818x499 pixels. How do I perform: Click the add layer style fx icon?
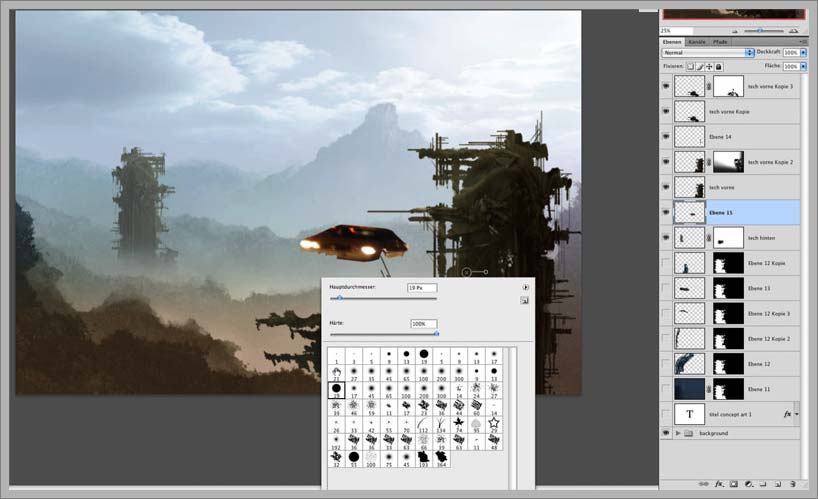(718, 483)
